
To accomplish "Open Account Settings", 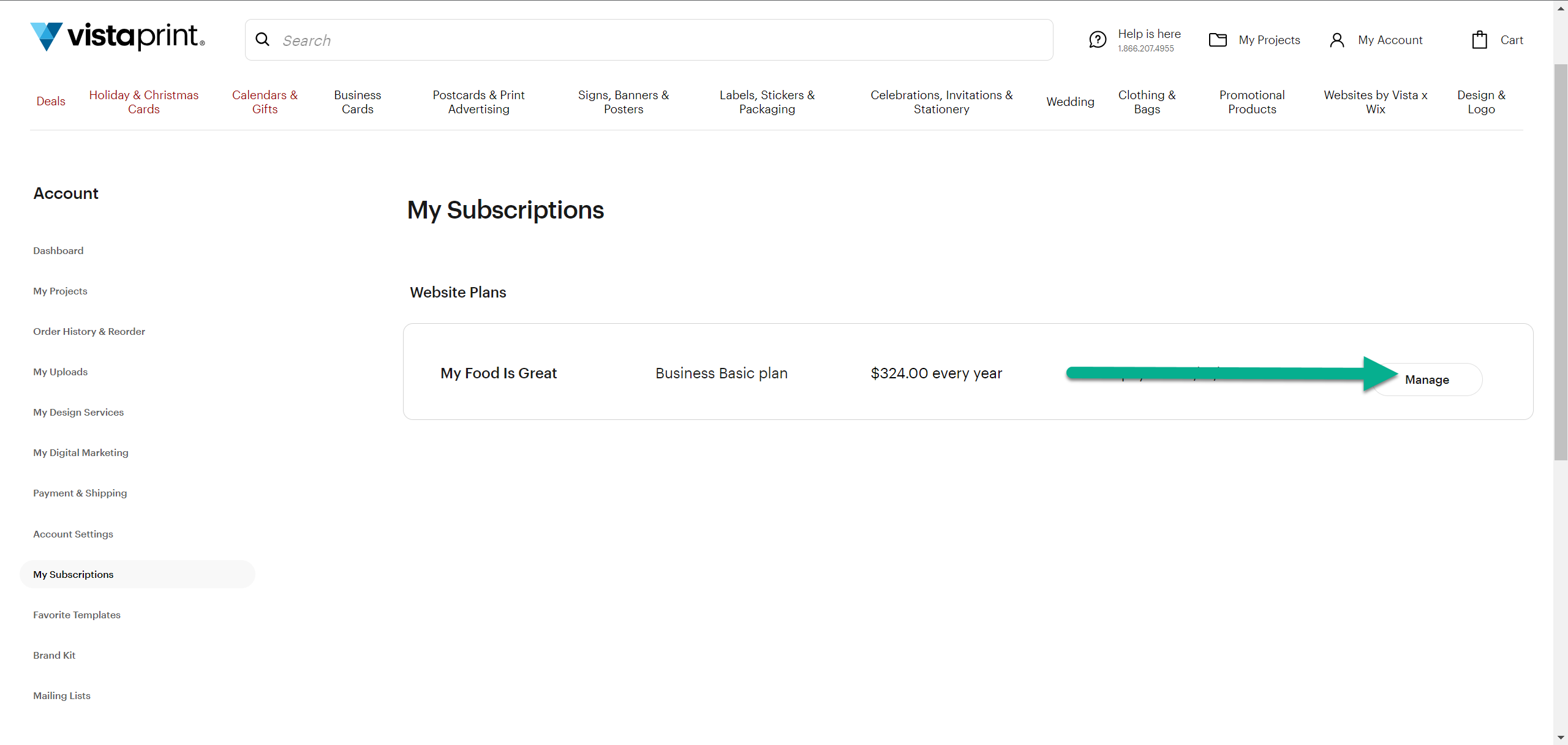I will 73,534.
